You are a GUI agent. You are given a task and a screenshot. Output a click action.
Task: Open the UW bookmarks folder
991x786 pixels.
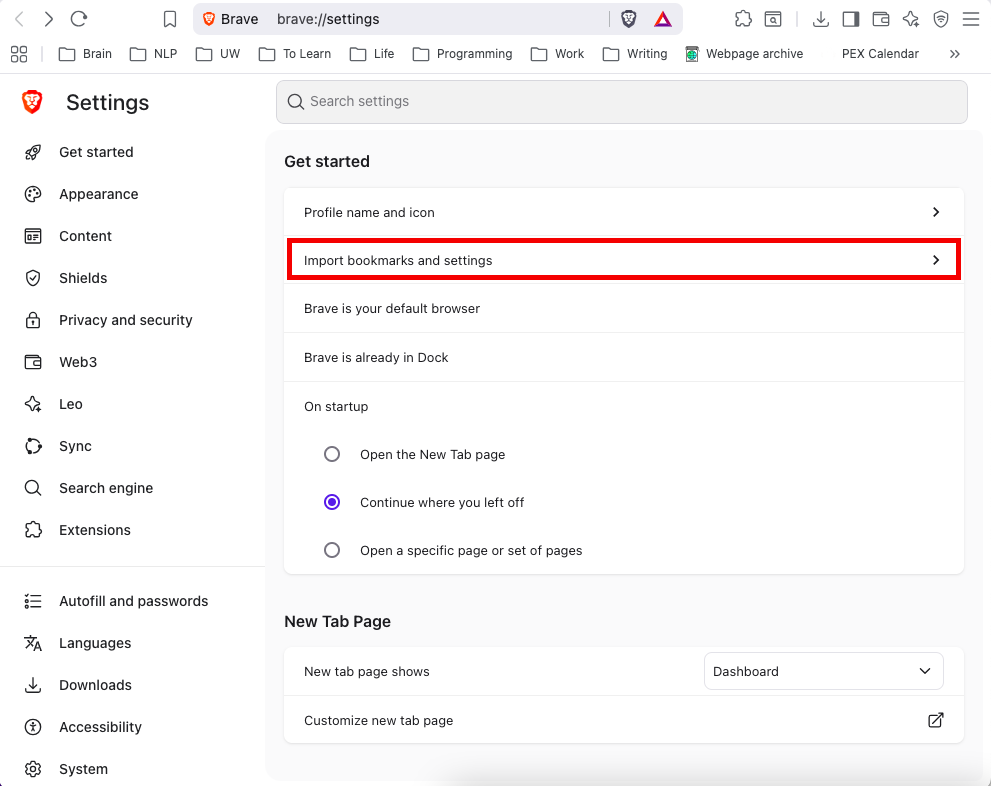point(218,54)
